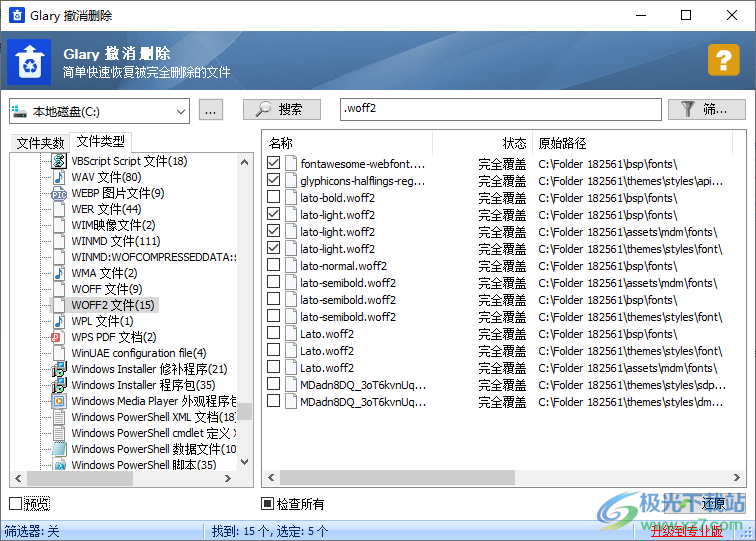Check the lato-bold.woff2 checkbox

click(x=273, y=197)
